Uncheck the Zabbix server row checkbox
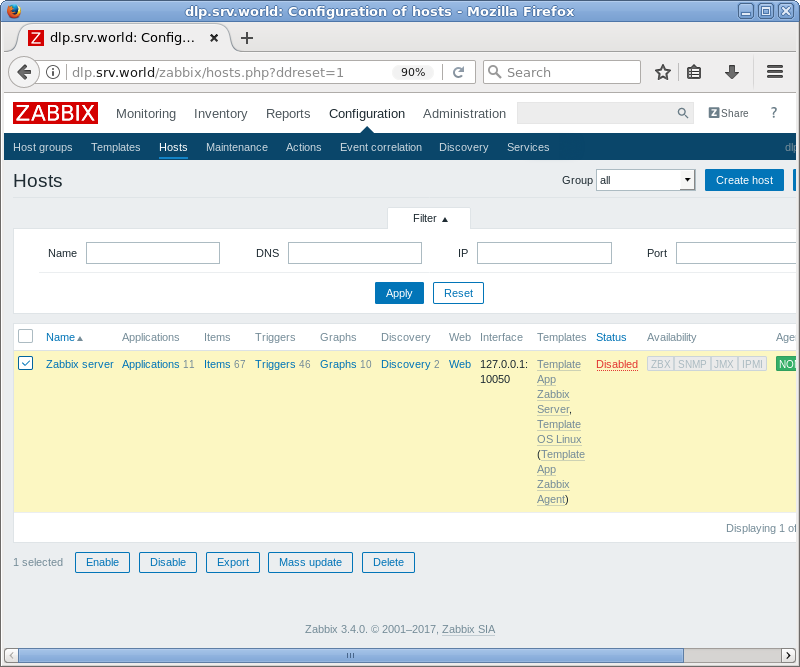 [26, 363]
